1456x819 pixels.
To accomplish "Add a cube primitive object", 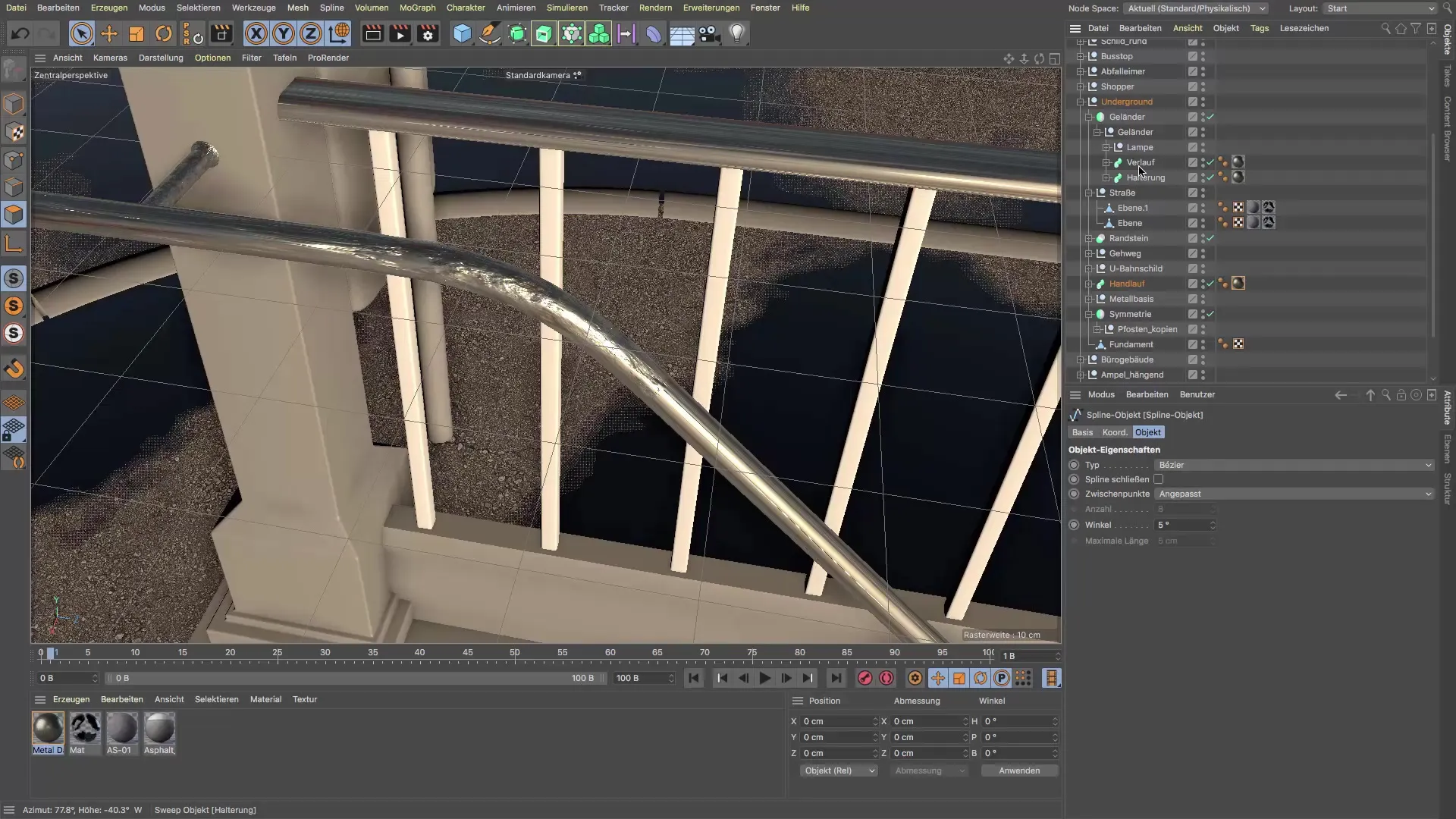I will [462, 33].
